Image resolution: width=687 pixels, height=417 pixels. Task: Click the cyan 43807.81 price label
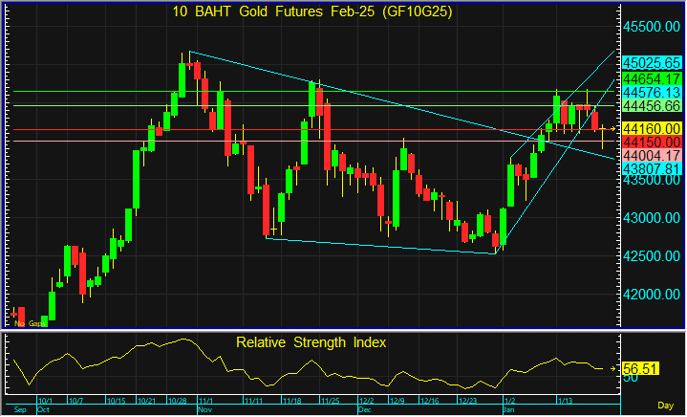[651, 170]
